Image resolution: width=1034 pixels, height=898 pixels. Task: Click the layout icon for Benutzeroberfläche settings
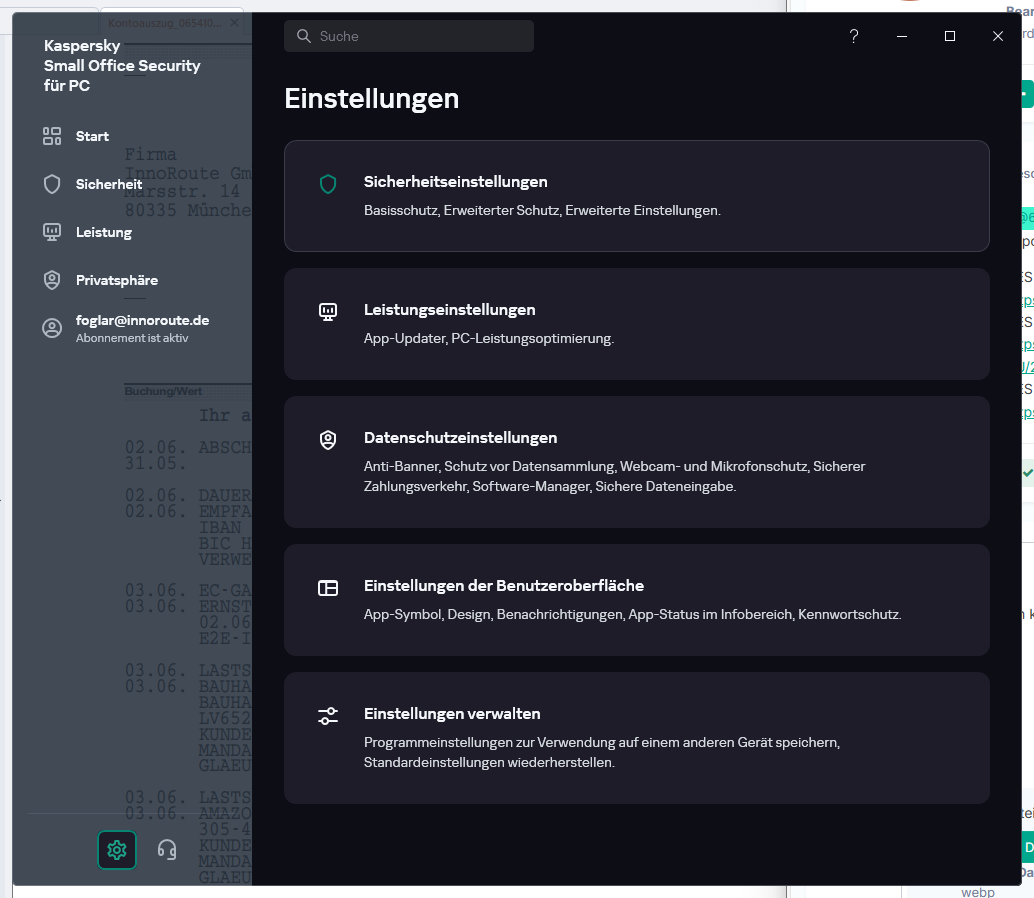click(328, 588)
